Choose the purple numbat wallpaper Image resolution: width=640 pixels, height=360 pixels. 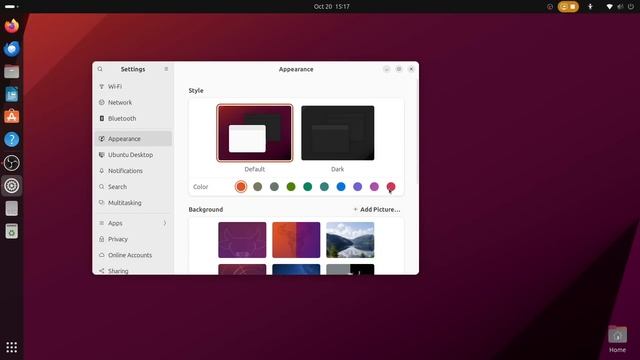coord(242,240)
